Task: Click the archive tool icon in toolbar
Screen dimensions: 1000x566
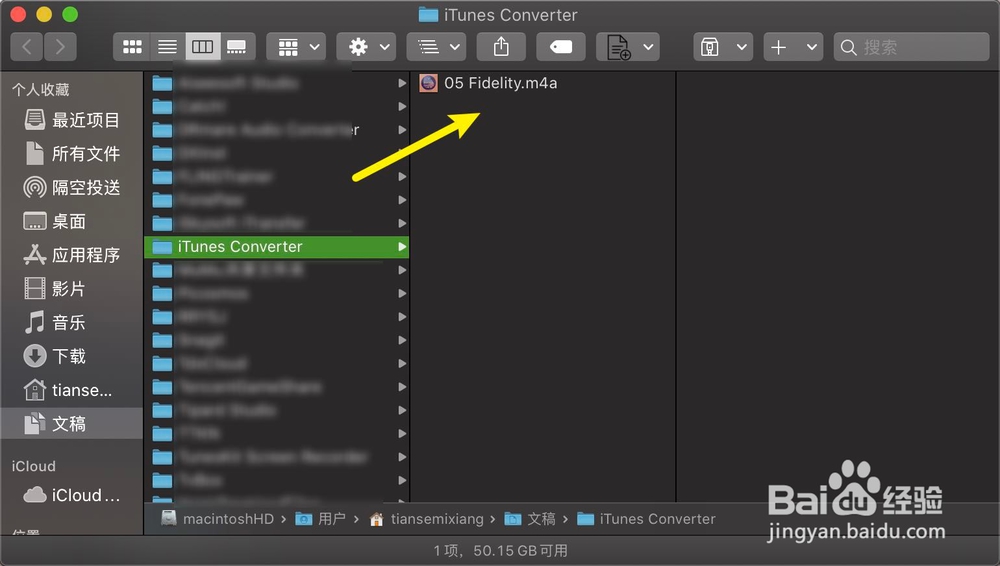Action: click(x=710, y=47)
